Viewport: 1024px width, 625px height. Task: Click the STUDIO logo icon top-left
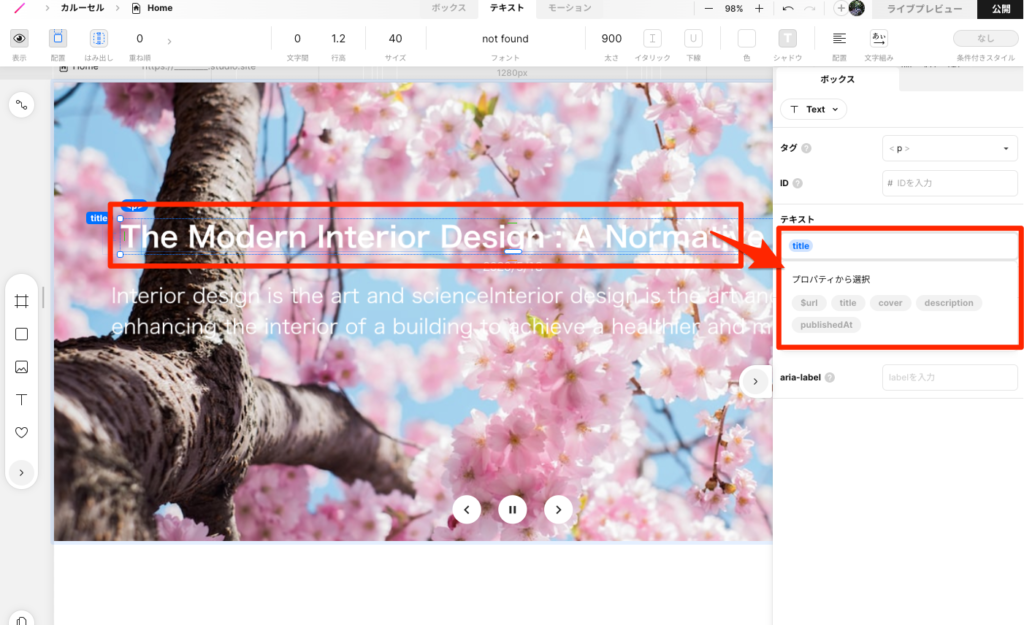pos(20,8)
